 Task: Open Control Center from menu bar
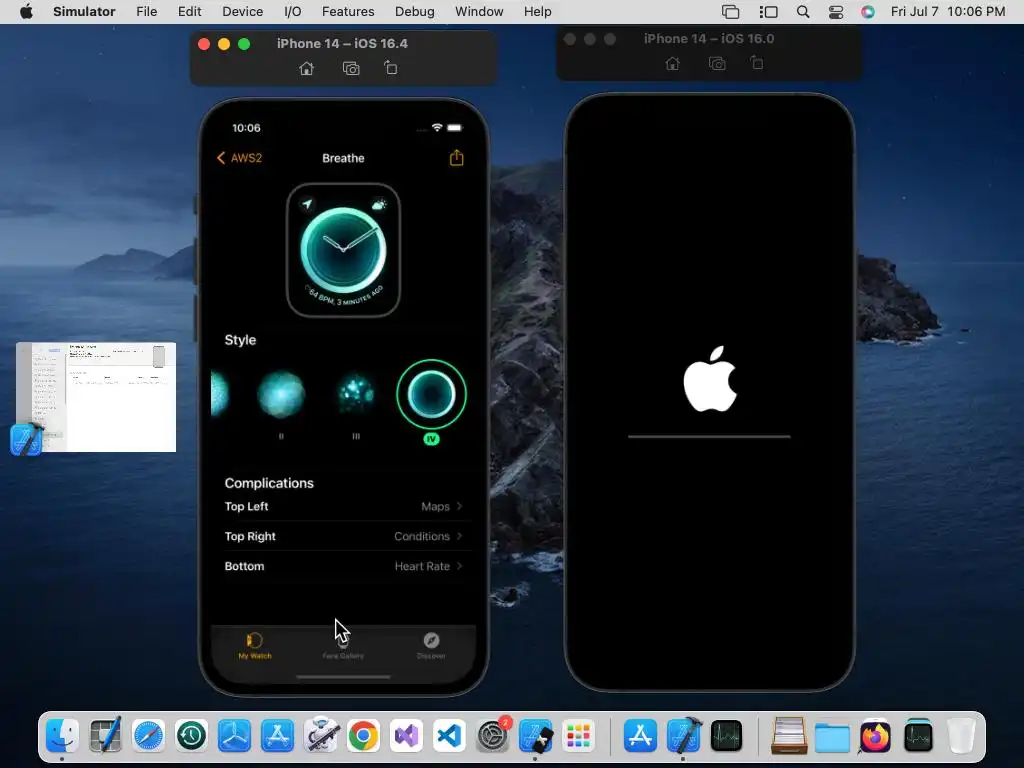coord(835,12)
